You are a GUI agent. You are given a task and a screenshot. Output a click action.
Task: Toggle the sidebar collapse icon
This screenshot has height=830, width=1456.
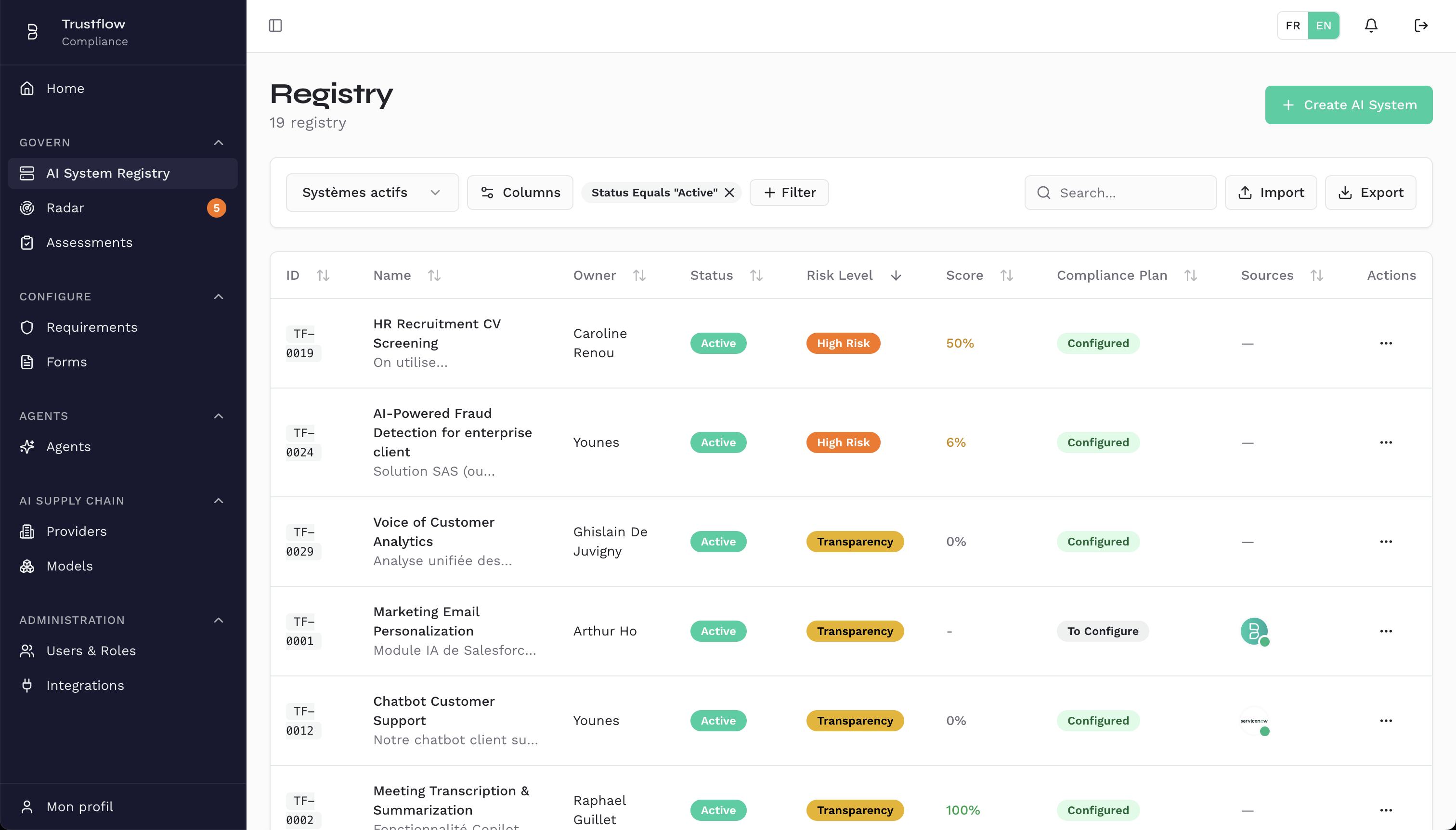tap(275, 26)
